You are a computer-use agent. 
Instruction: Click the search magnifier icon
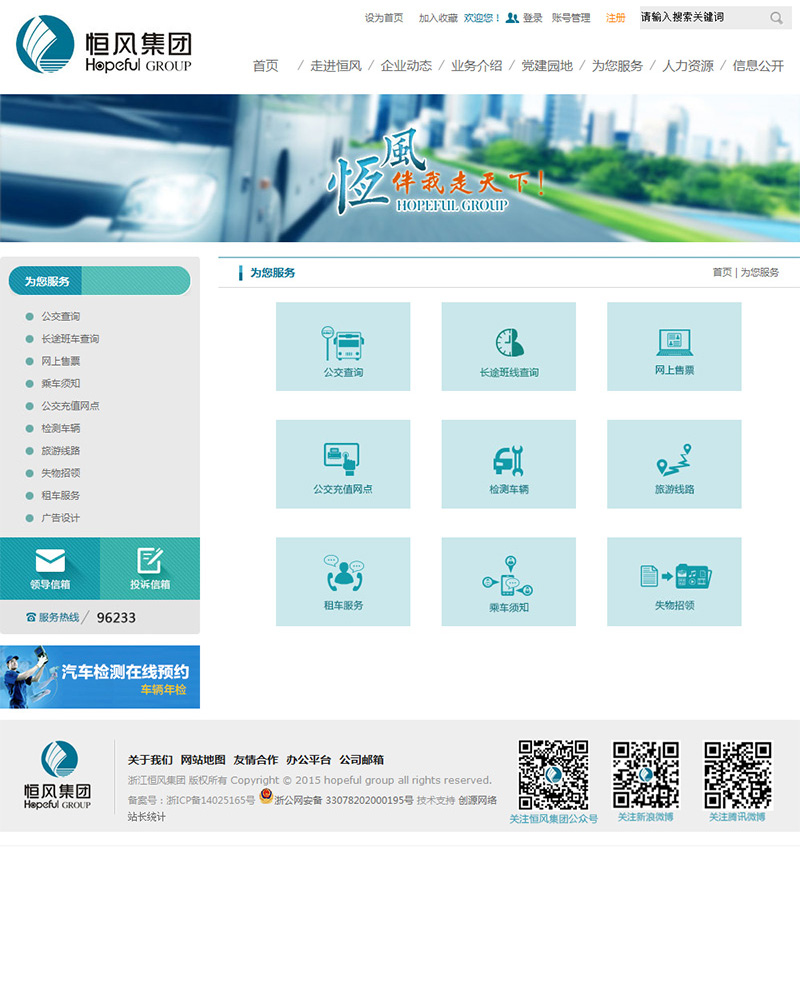pyautogui.click(x=777, y=18)
